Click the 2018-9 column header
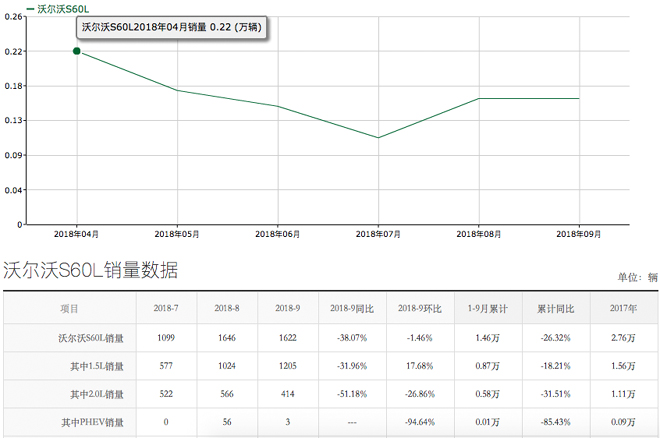The image size is (660, 438). 287,308
